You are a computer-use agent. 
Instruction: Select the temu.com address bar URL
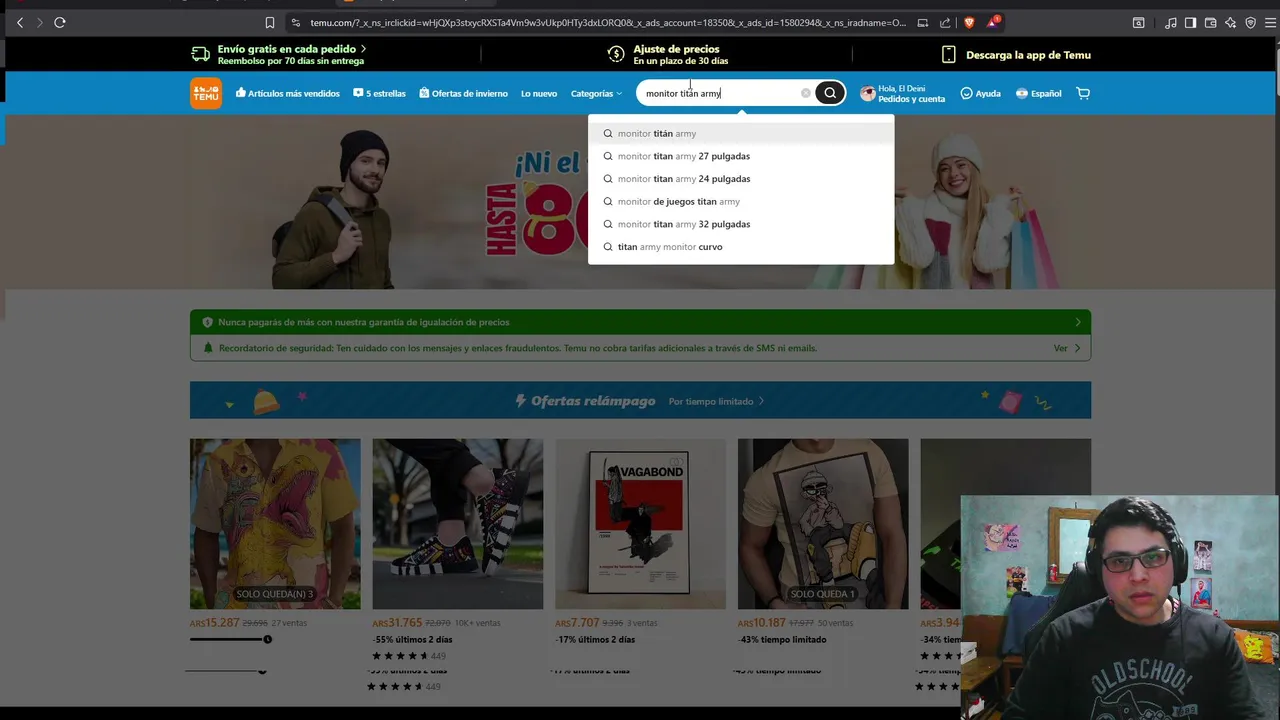point(608,22)
